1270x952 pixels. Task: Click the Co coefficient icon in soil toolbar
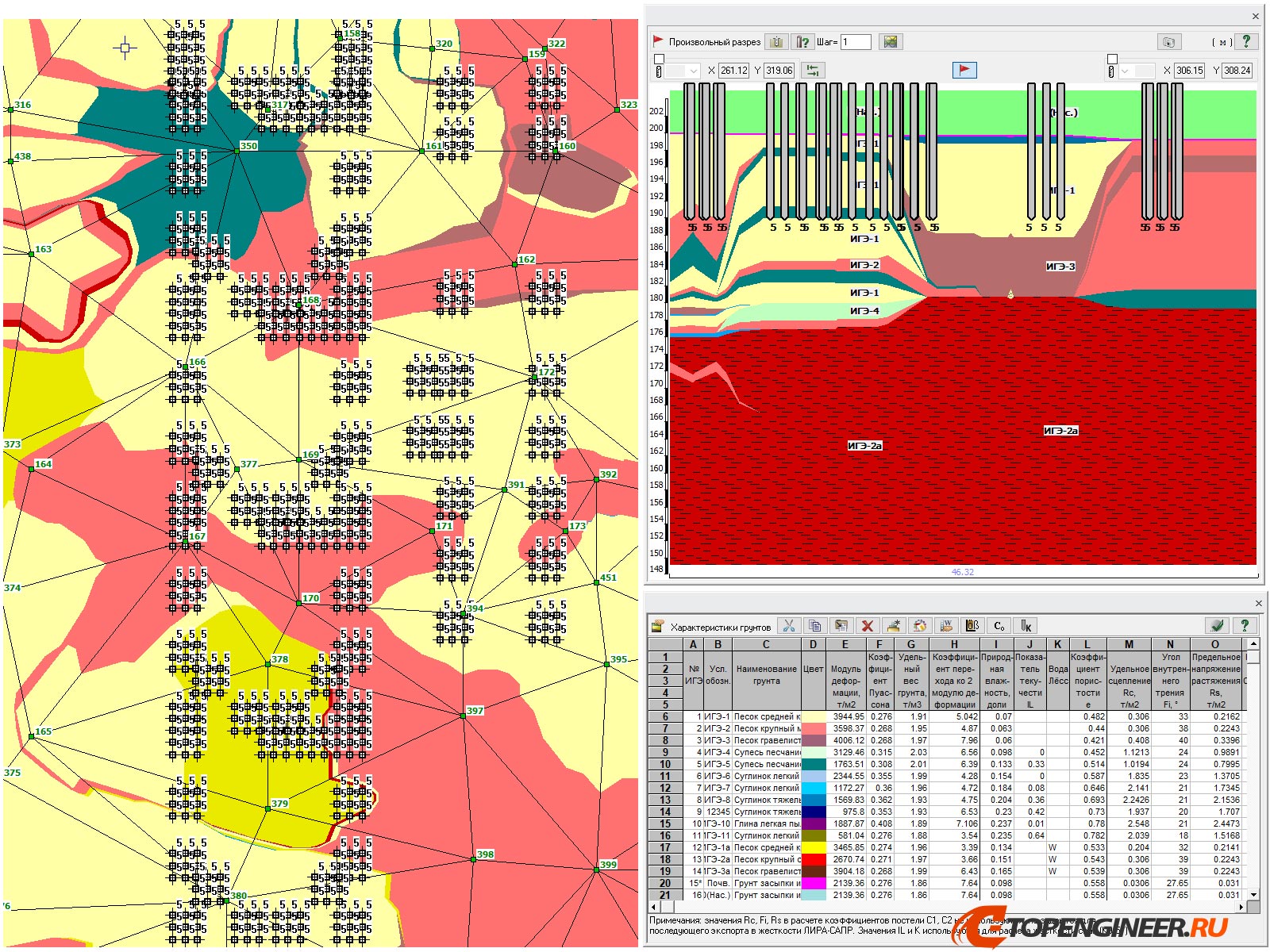click(1000, 626)
